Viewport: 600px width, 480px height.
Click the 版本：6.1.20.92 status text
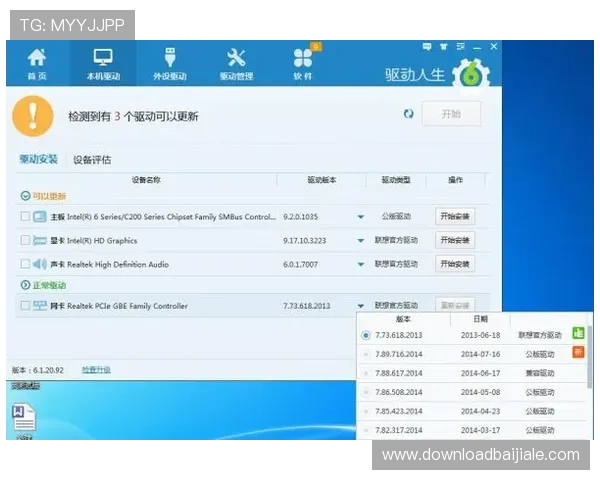[38, 370]
